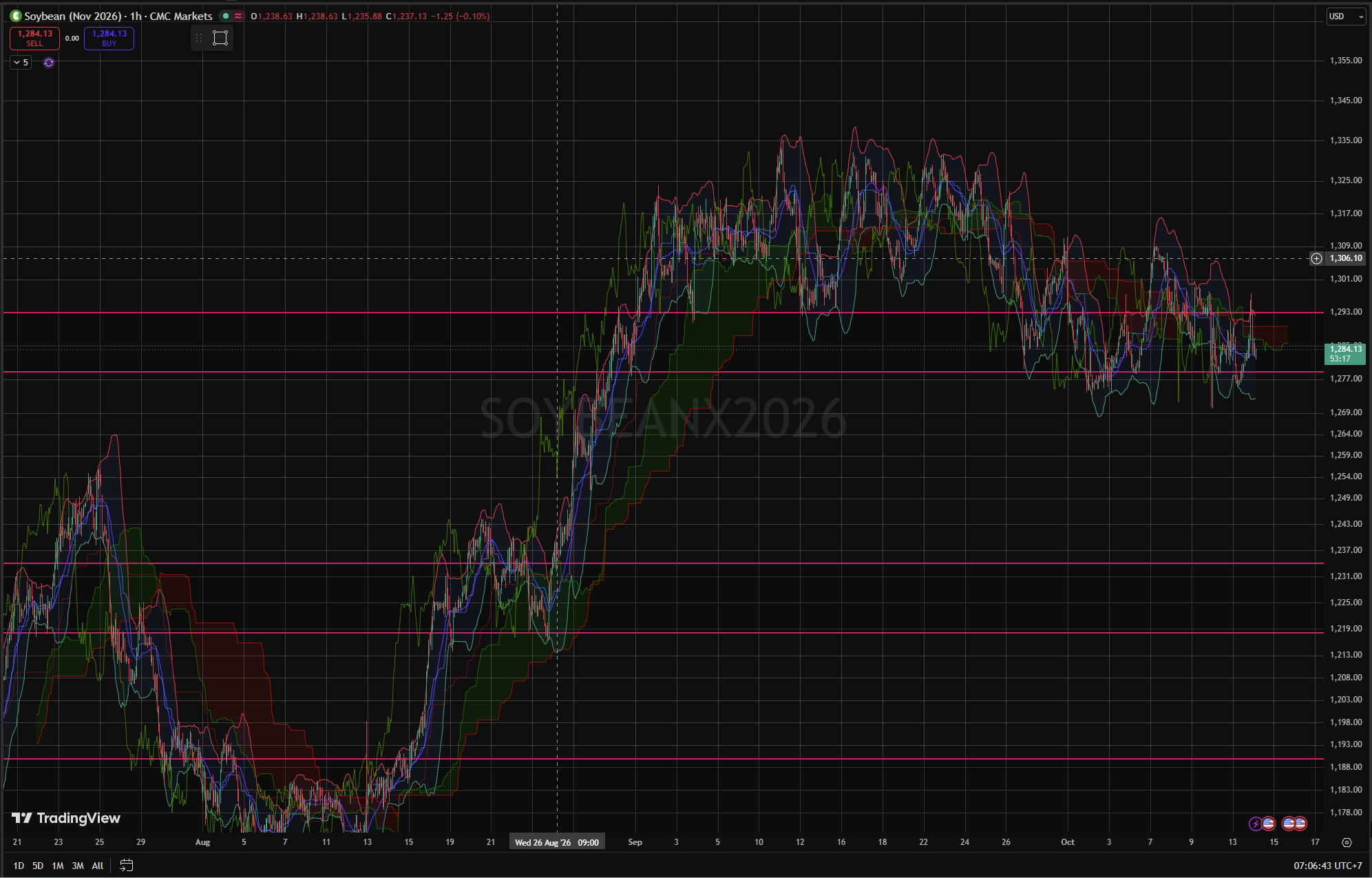Open the USD currency dropdown
This screenshot has width=1372, height=878.
pos(1346,17)
